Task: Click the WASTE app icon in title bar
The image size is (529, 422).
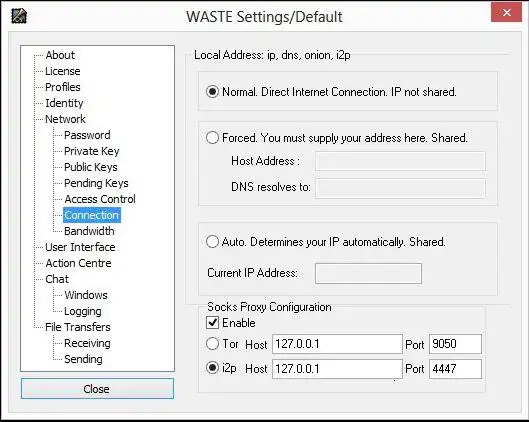Action: tap(19, 16)
